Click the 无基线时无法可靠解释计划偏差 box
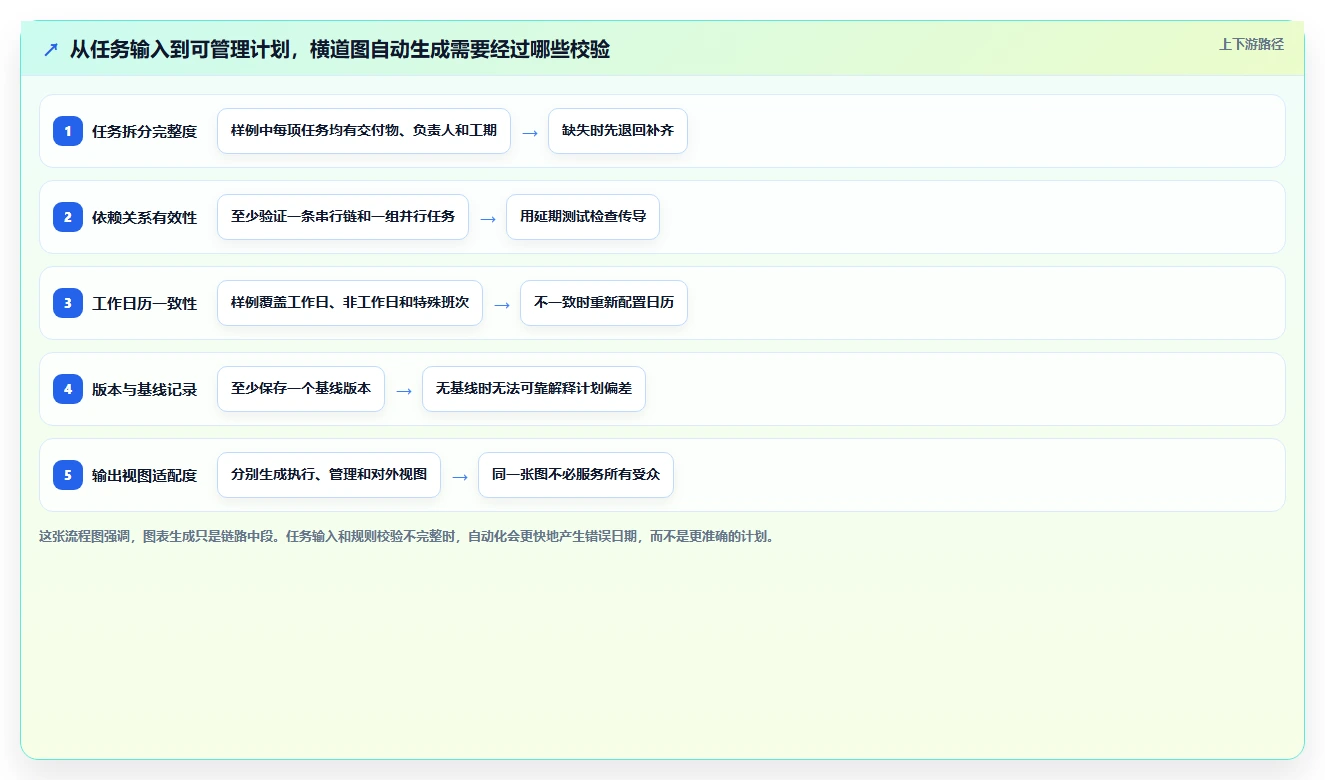 pos(534,389)
